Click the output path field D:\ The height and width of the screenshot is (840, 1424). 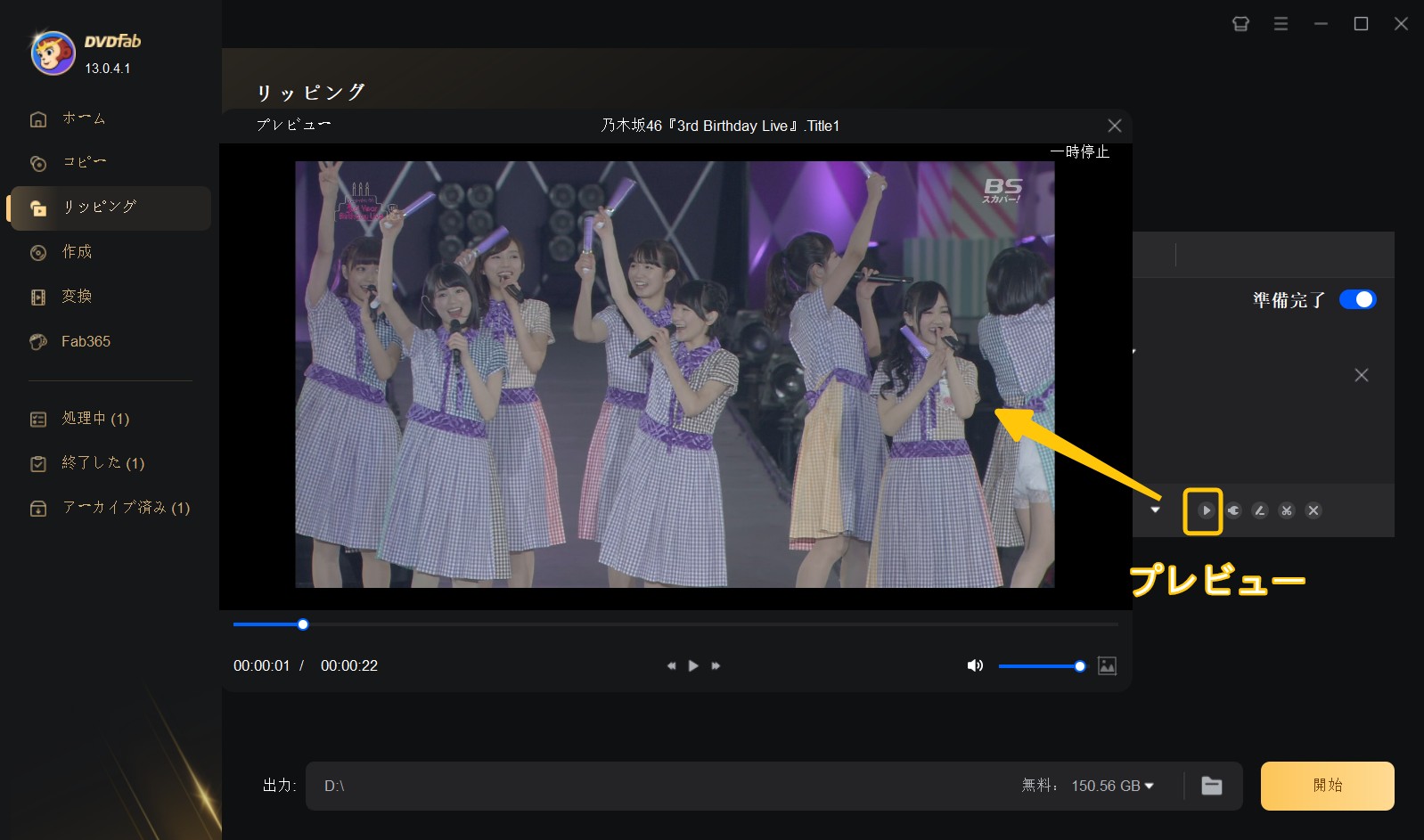(x=659, y=786)
